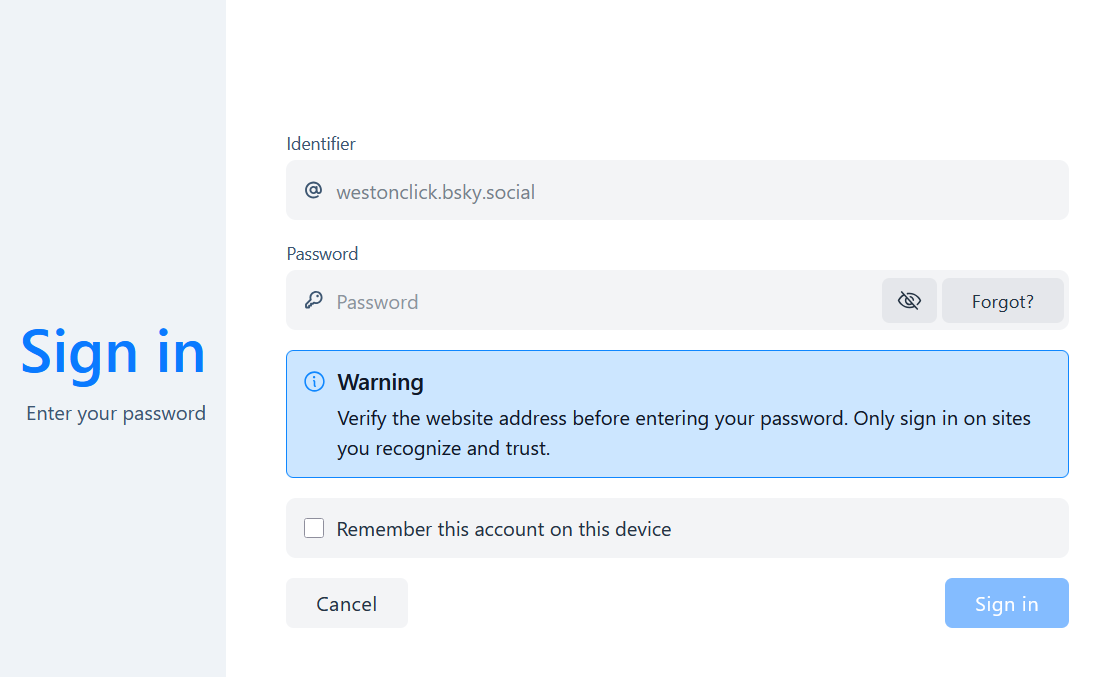The image size is (1110, 677).
Task: Click the large blue Sign in title
Action: coord(113,352)
